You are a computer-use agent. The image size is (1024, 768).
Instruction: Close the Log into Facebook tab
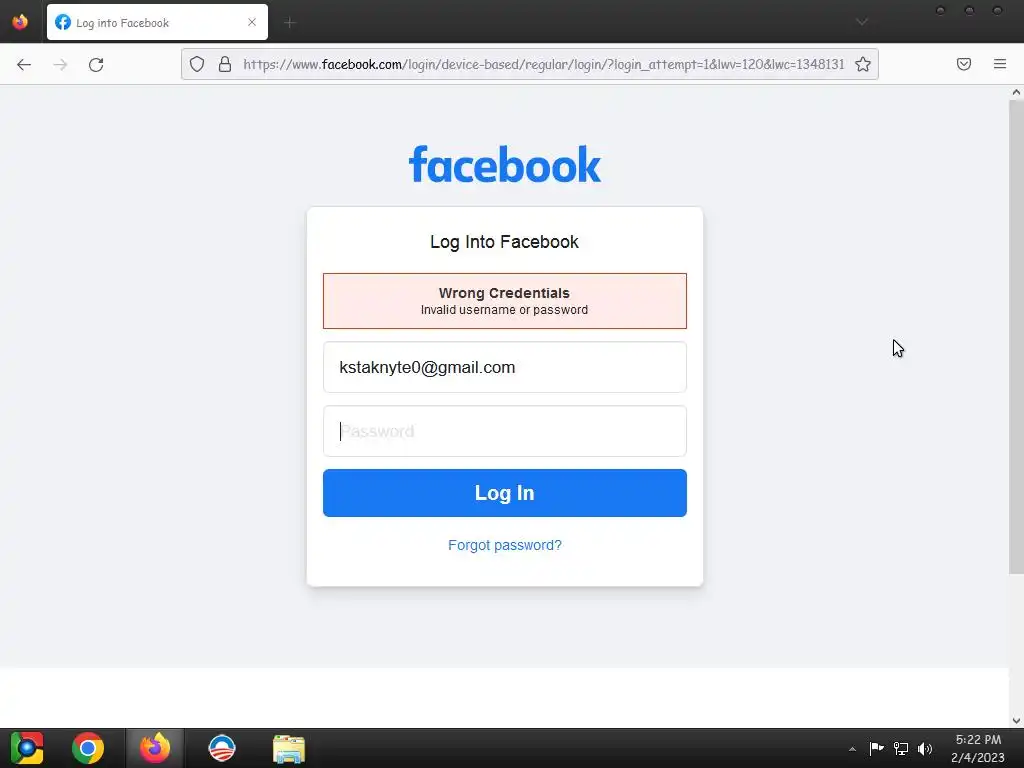(x=252, y=22)
